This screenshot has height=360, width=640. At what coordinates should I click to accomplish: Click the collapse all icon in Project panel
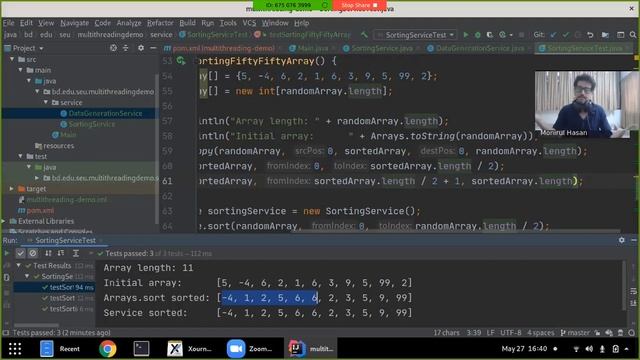pos(125,48)
